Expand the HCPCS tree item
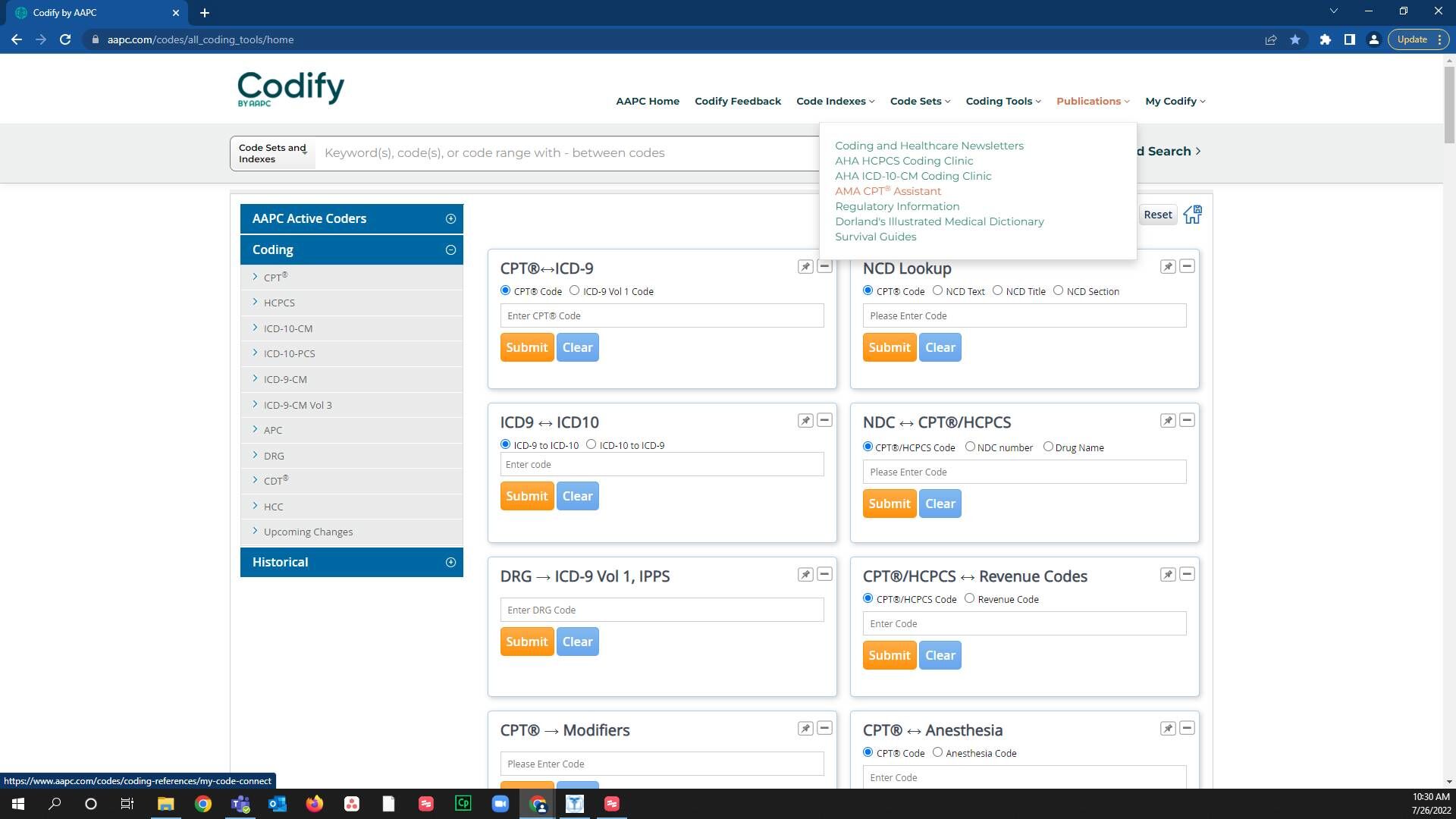Viewport: 1456px width, 819px height. click(255, 302)
